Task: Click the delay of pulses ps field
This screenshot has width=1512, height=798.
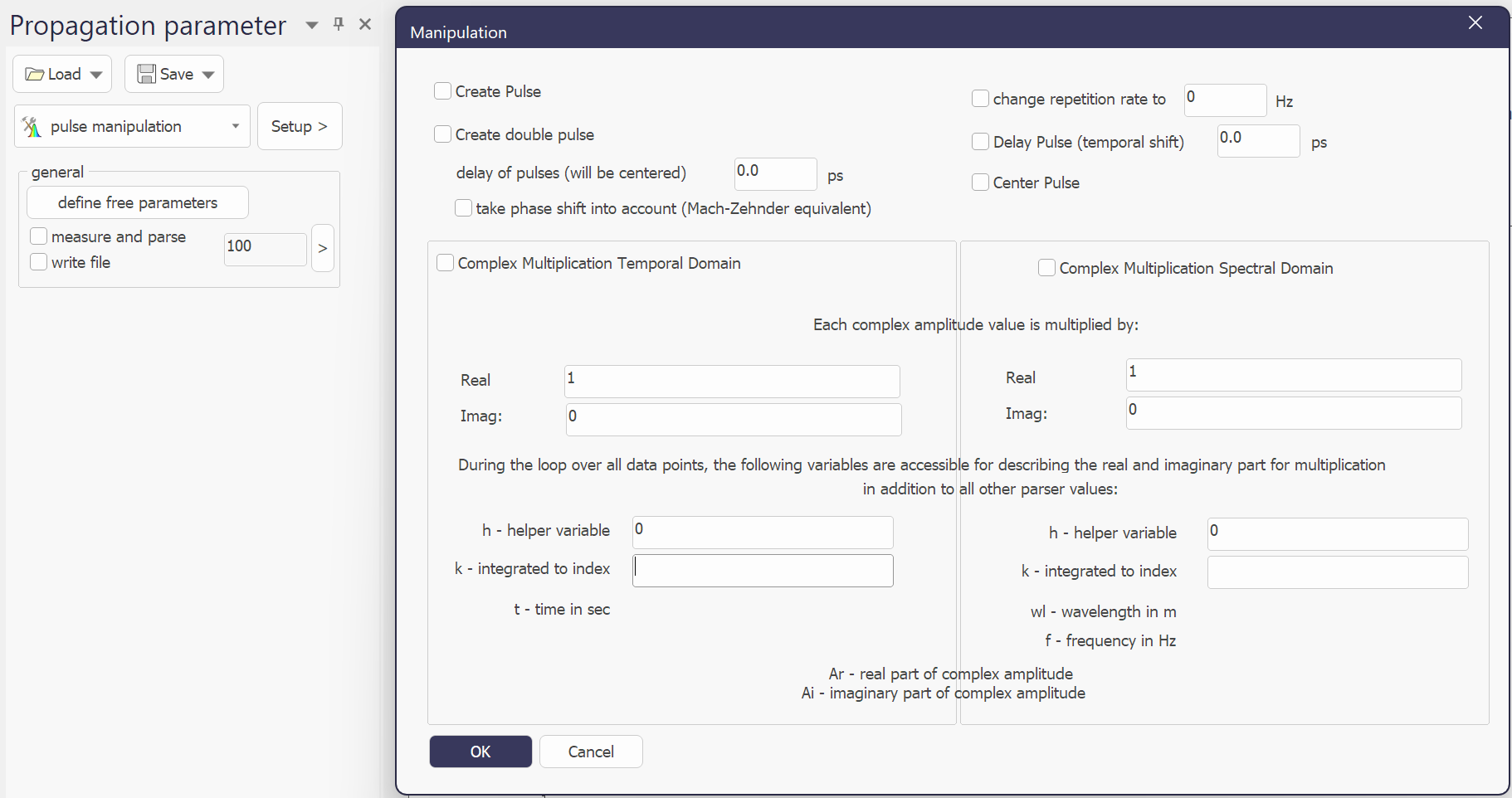Action: pyautogui.click(x=776, y=174)
